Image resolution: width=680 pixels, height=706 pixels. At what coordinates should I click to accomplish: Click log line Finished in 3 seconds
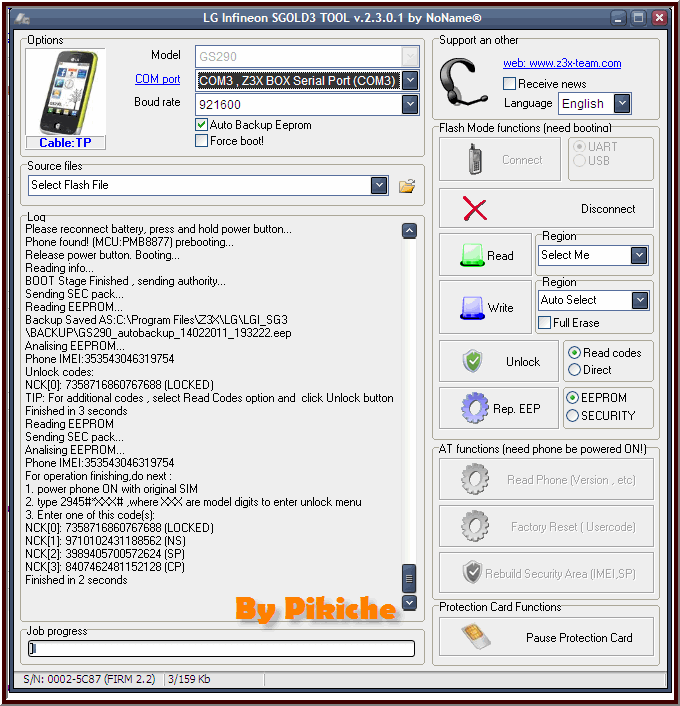point(76,411)
